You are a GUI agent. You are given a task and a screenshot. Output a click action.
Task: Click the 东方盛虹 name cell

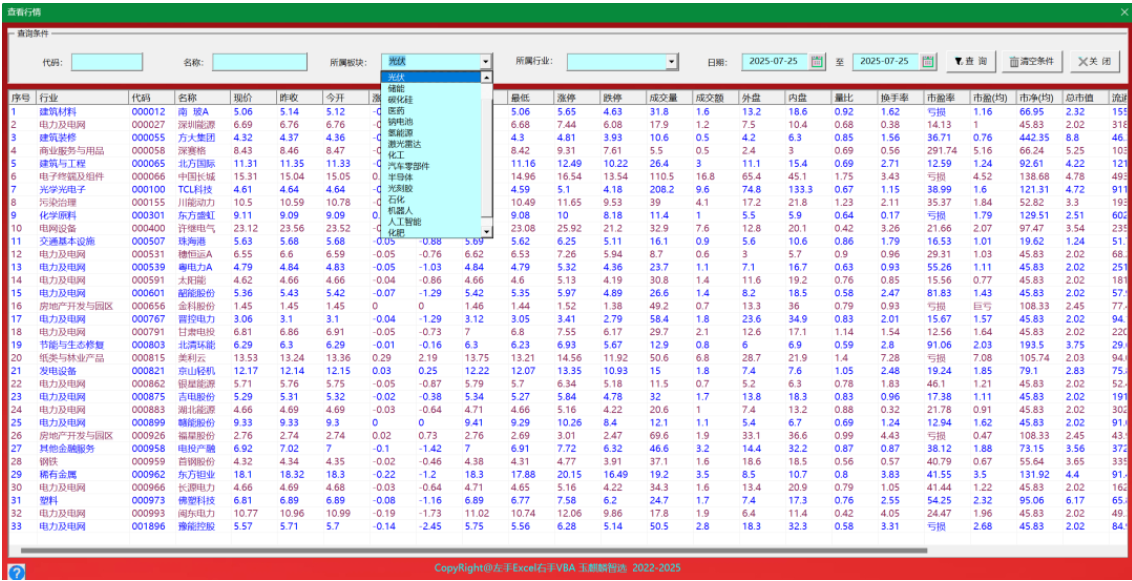tap(196, 215)
